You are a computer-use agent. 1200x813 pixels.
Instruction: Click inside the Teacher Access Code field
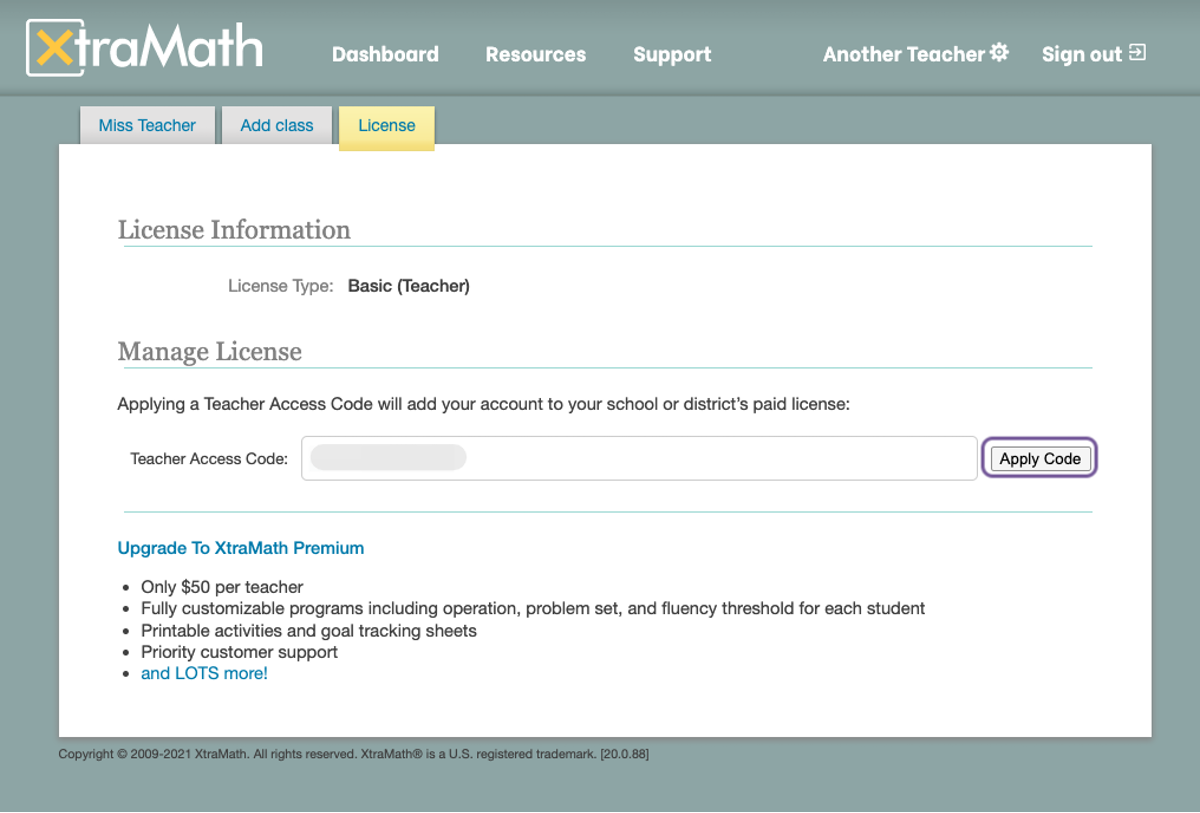click(x=639, y=457)
